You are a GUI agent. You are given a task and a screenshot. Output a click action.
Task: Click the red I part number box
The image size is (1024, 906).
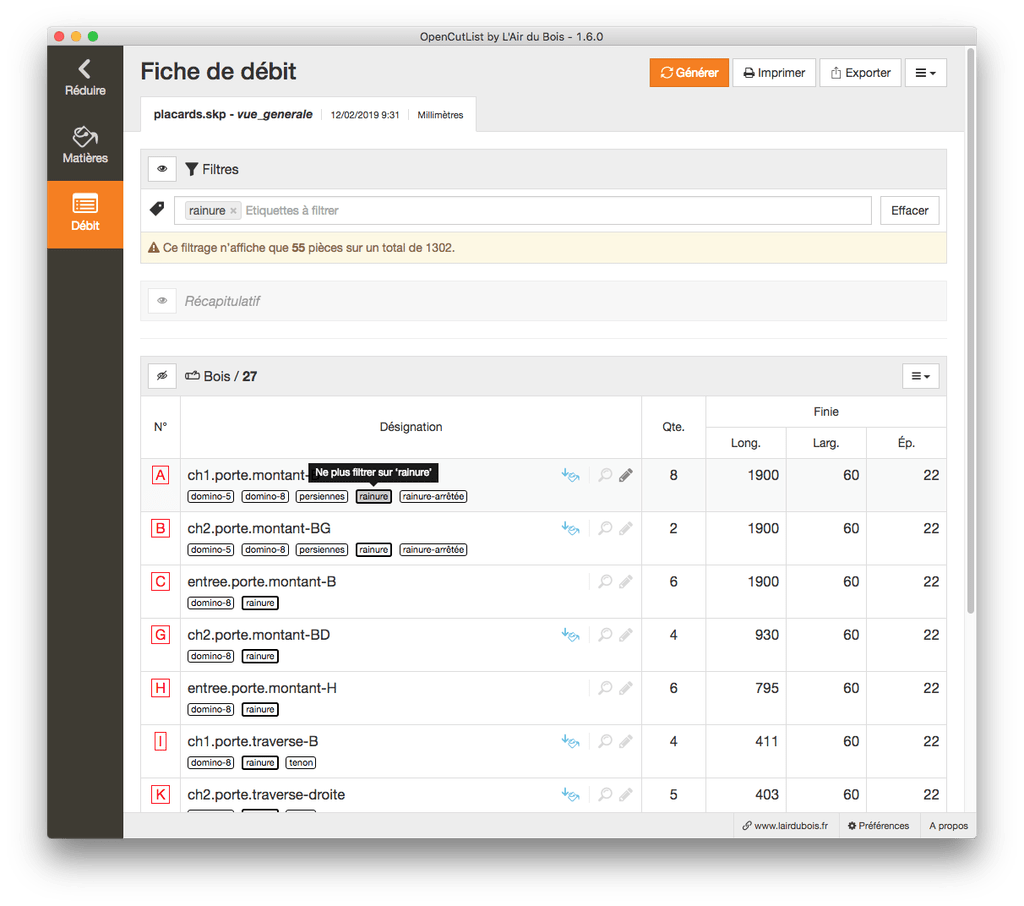(160, 741)
